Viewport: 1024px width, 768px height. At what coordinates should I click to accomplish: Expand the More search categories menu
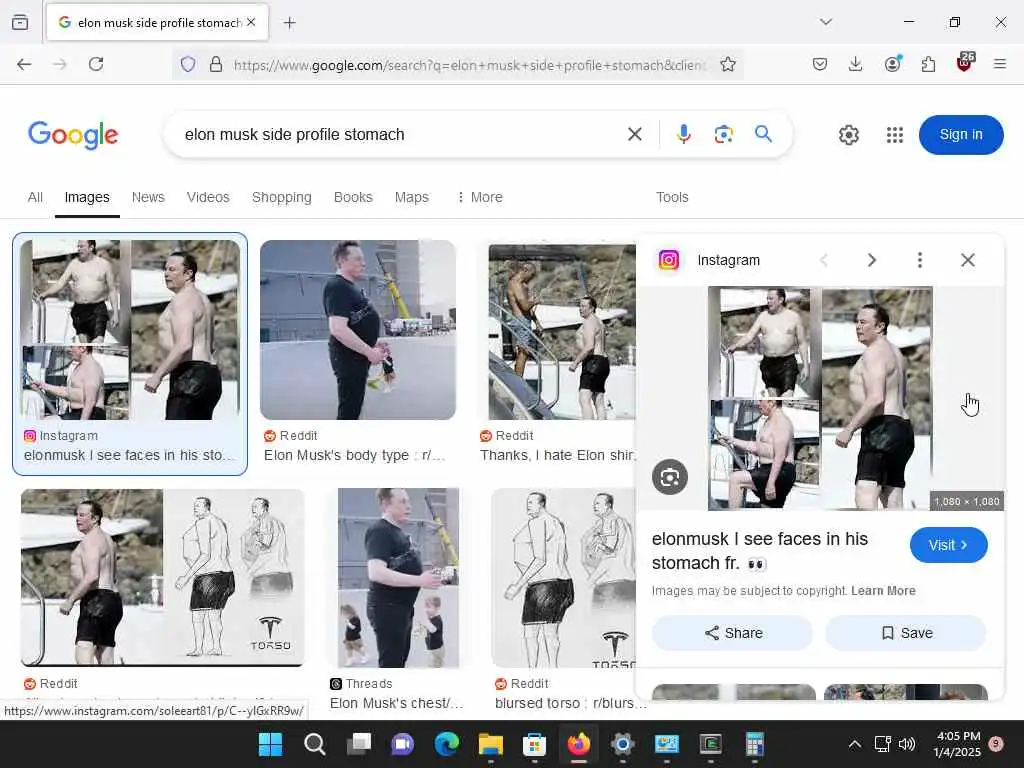click(480, 197)
